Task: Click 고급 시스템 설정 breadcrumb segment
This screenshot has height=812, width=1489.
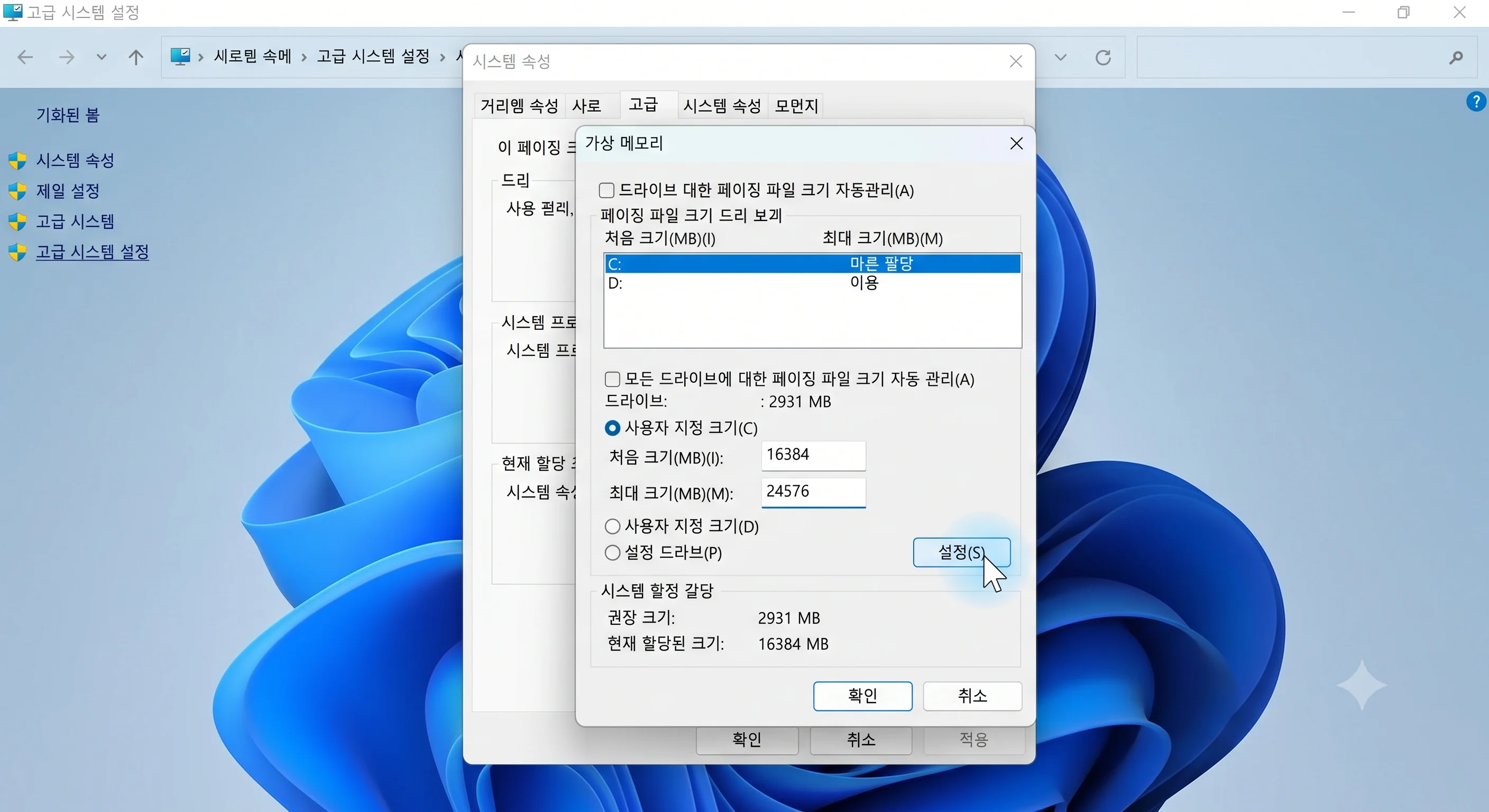Action: (373, 57)
